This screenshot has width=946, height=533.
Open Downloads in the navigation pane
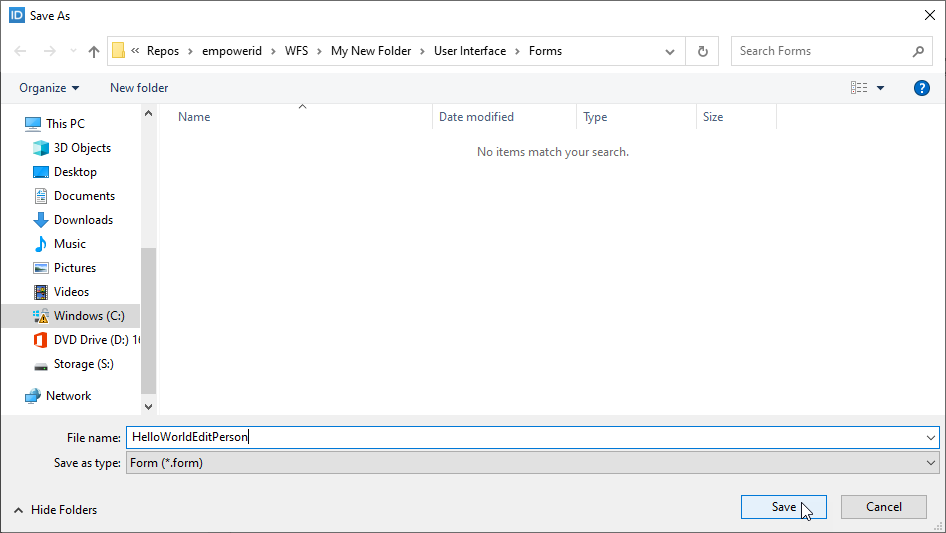pos(83,220)
